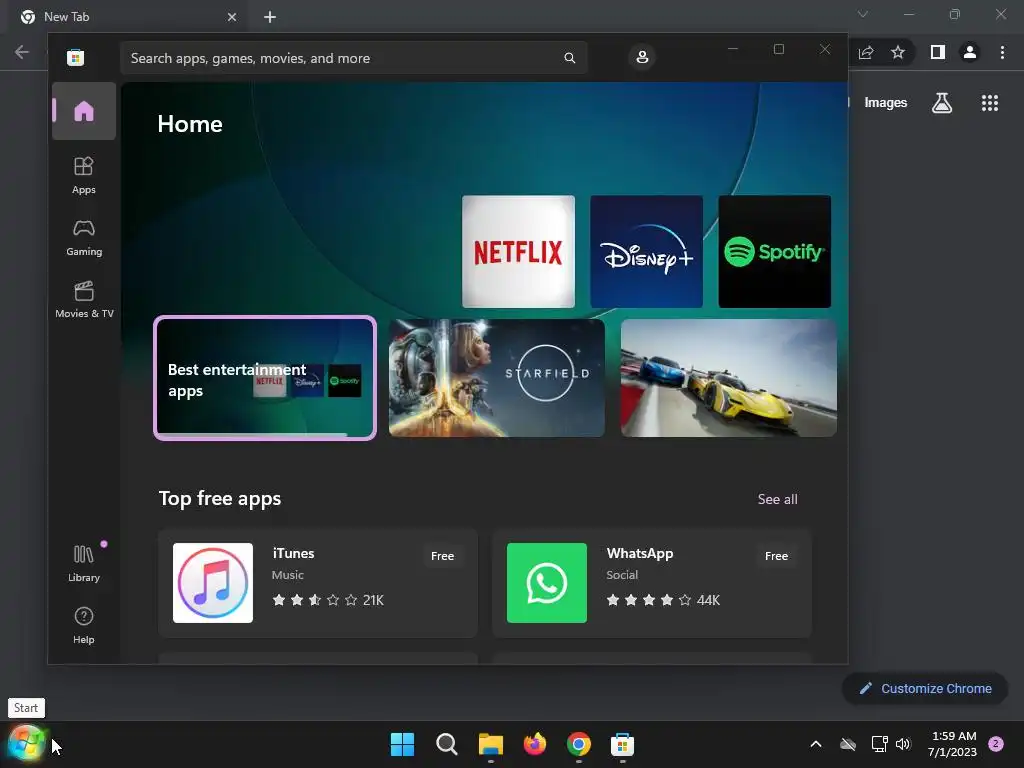Click the WhatsApp 44K star rating
1024x768 pixels.
pos(663,600)
